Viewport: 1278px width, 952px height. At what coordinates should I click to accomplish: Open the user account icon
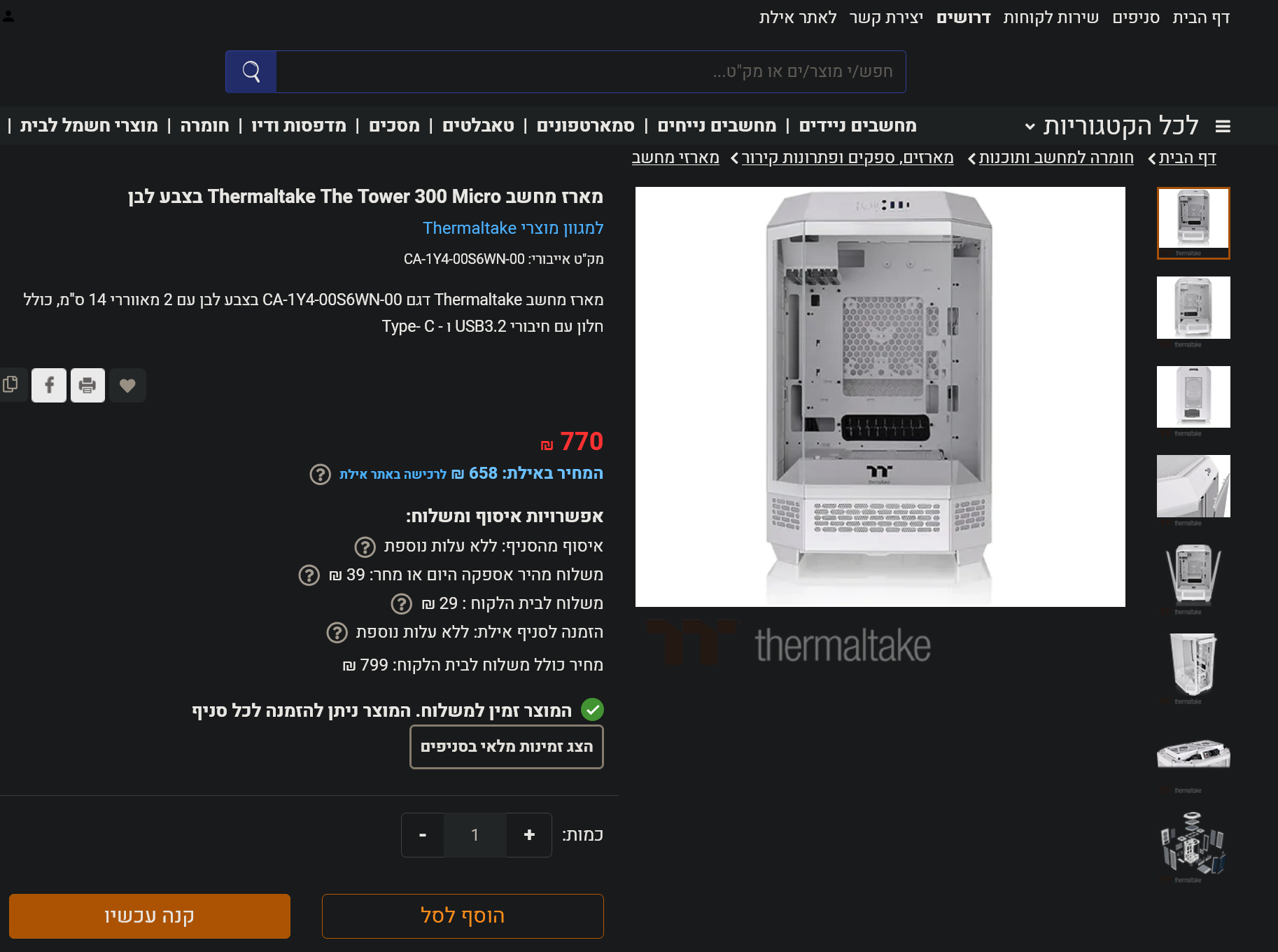click(8, 16)
